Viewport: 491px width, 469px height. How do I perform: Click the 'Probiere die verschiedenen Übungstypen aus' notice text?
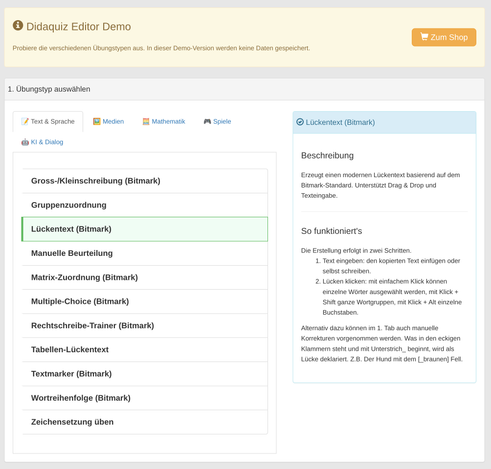tap(161, 48)
